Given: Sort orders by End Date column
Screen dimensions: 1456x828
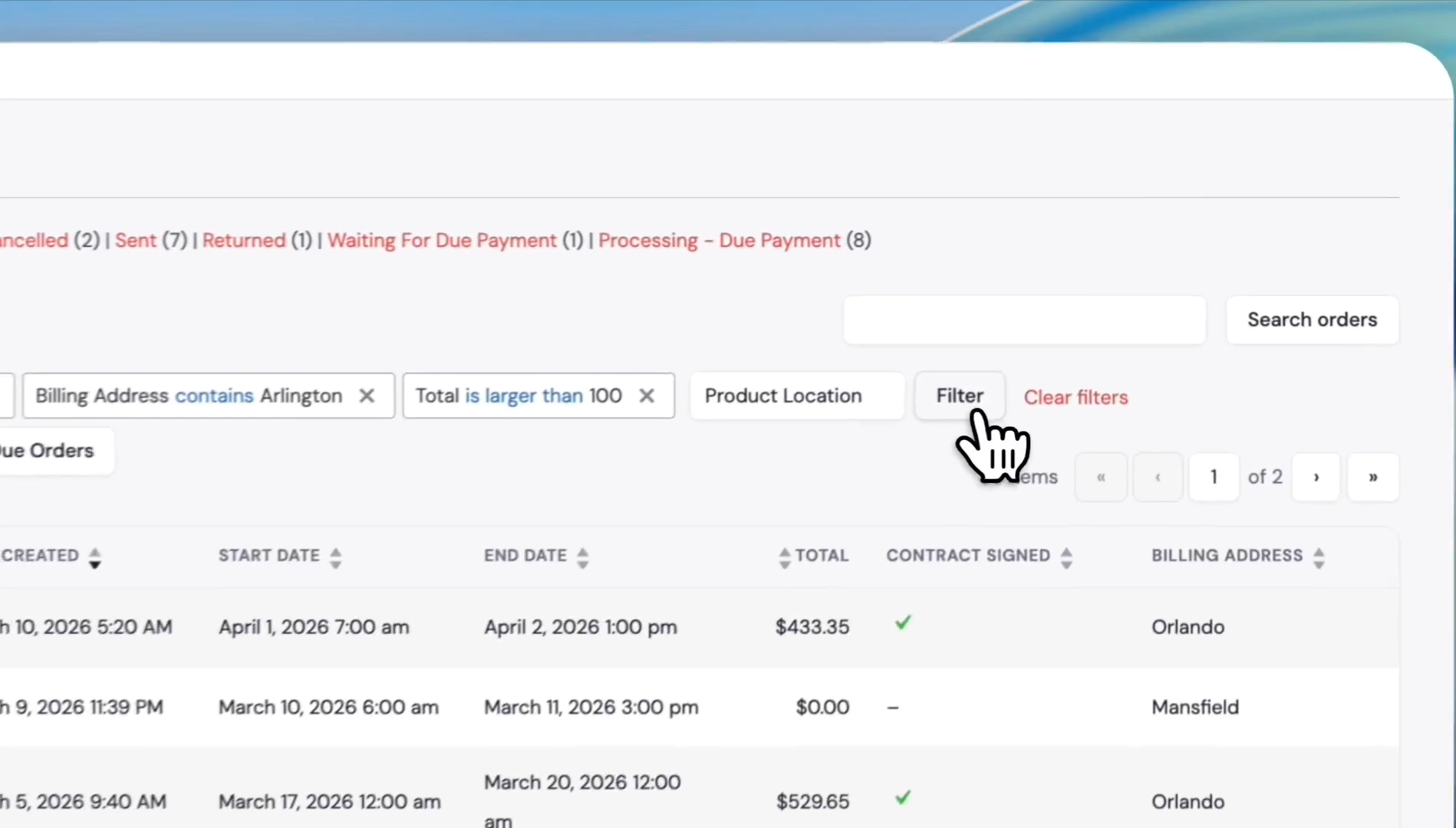Looking at the screenshot, I should pos(536,556).
